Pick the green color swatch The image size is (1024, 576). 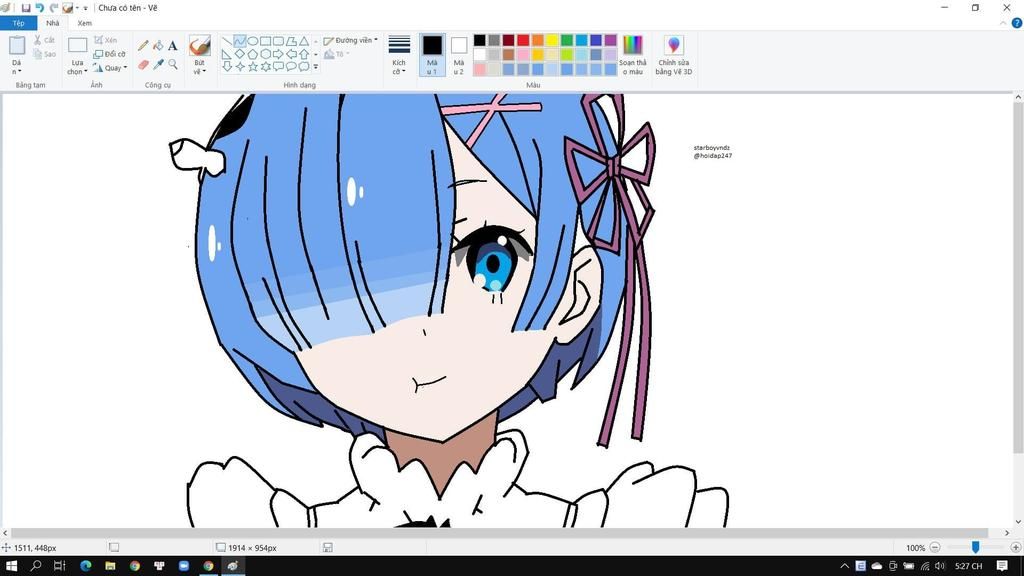[567, 40]
